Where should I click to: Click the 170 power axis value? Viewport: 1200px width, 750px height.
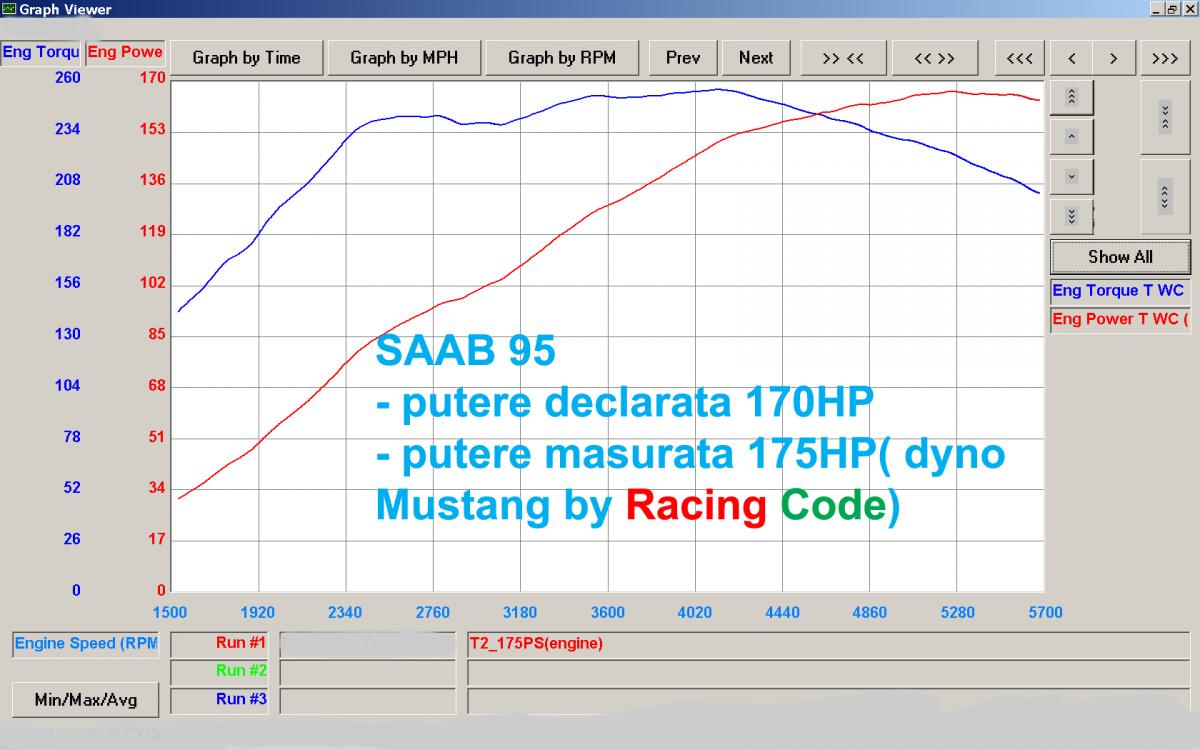pyautogui.click(x=153, y=78)
